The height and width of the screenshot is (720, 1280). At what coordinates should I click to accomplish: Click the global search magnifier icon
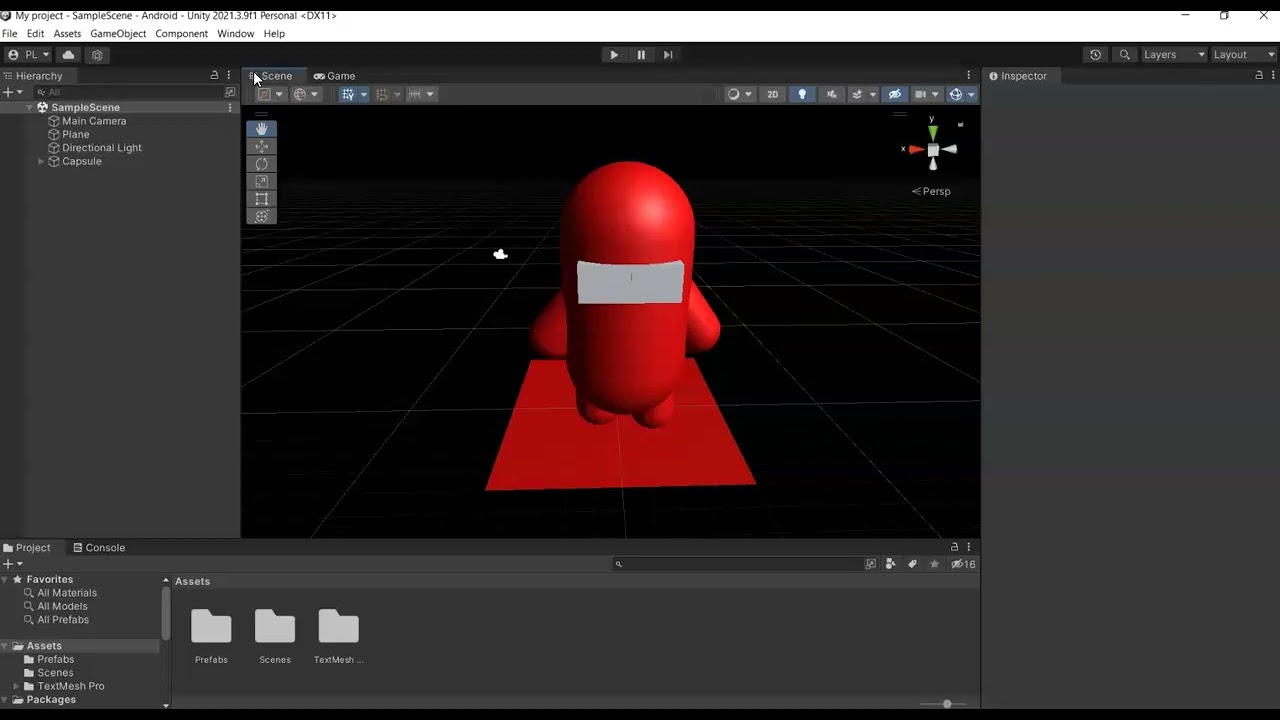1125,55
